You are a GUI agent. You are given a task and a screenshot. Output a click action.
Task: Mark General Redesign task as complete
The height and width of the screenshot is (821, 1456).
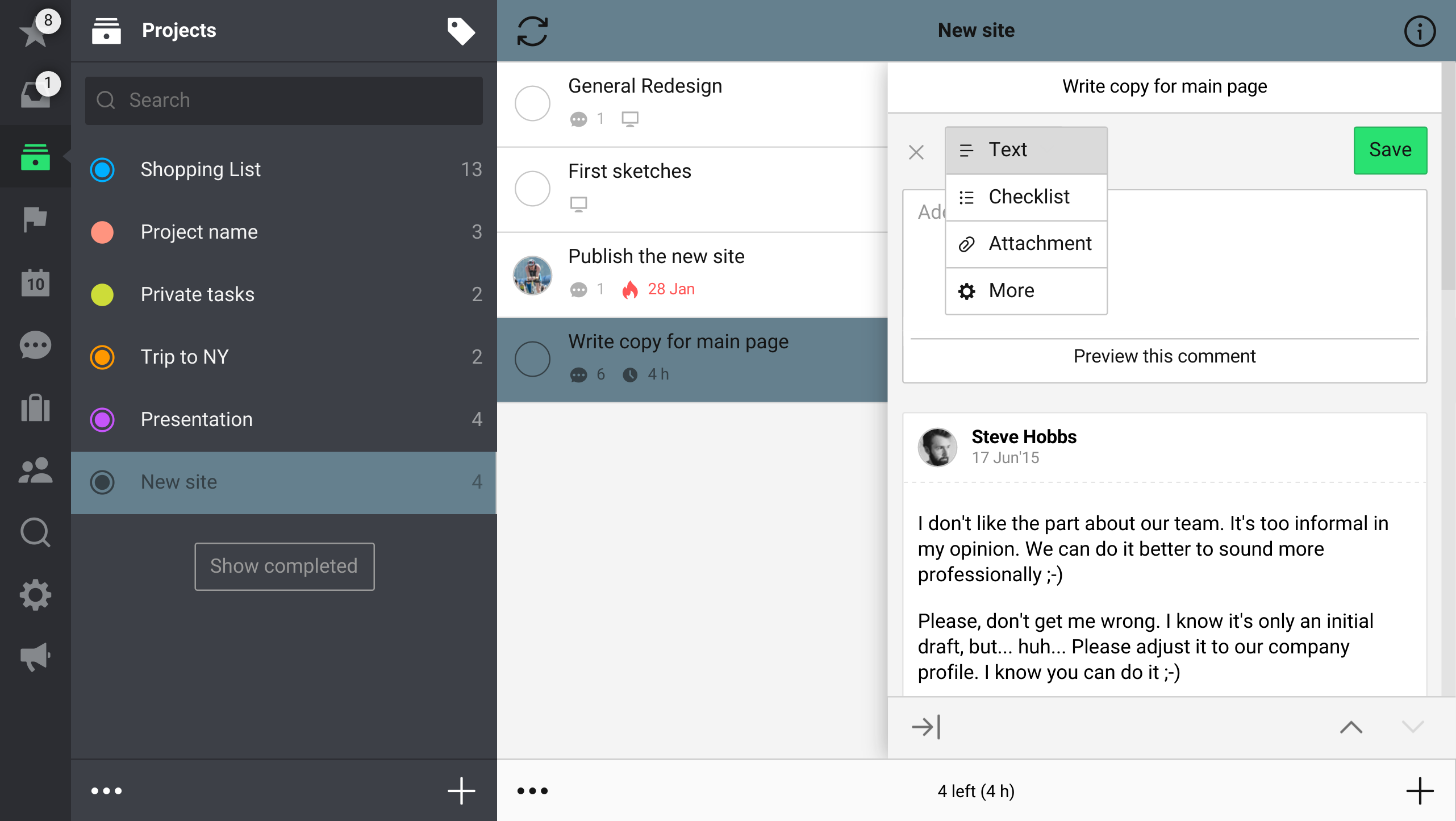tap(532, 103)
